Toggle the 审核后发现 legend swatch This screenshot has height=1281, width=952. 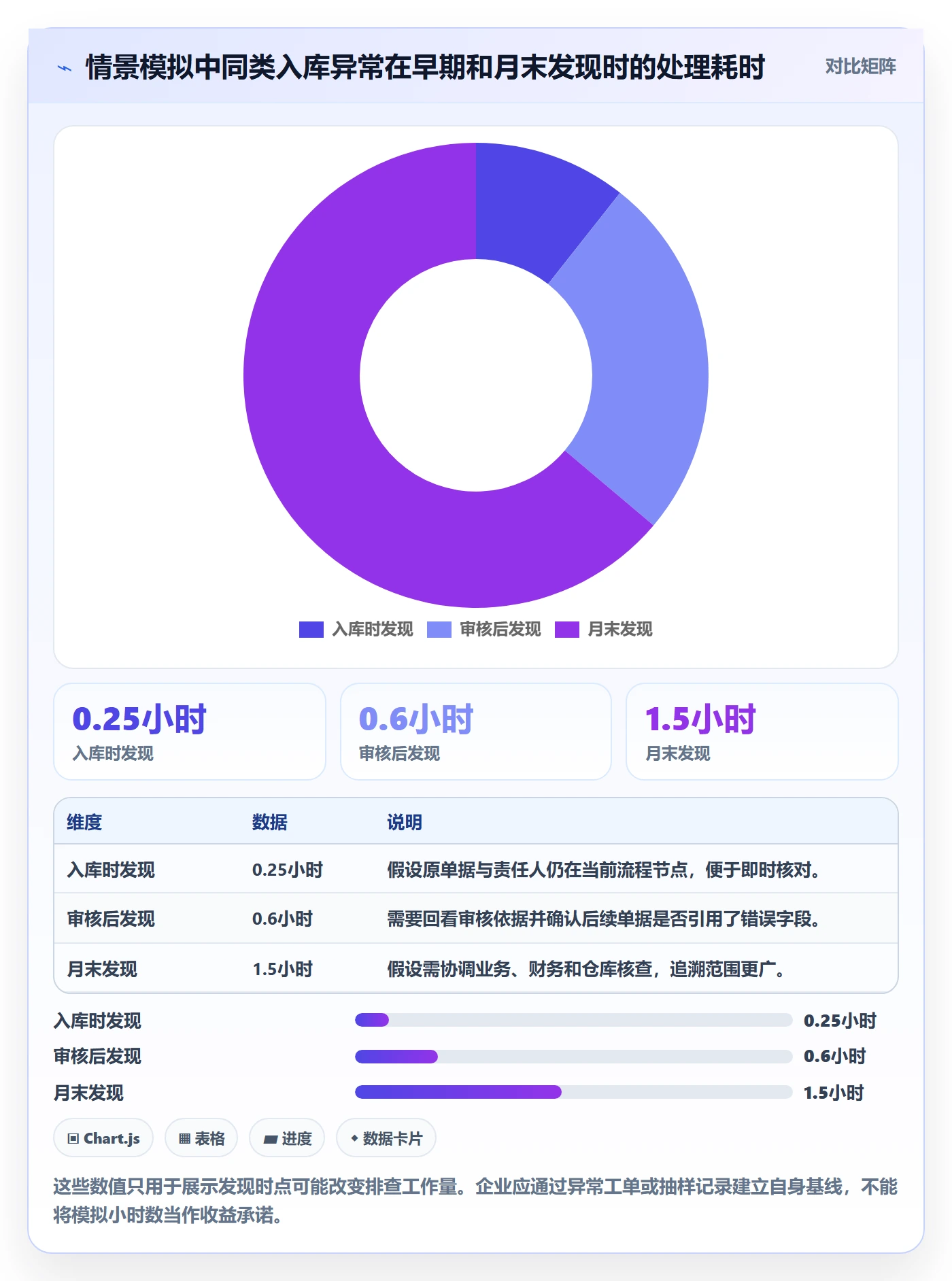[x=439, y=630]
